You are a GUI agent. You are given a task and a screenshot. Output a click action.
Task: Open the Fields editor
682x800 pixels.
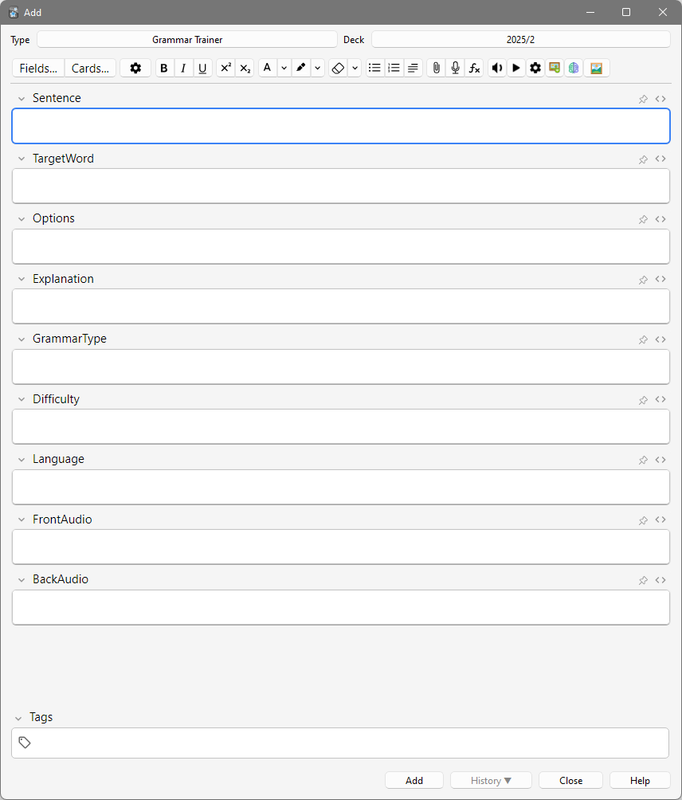(x=38, y=68)
